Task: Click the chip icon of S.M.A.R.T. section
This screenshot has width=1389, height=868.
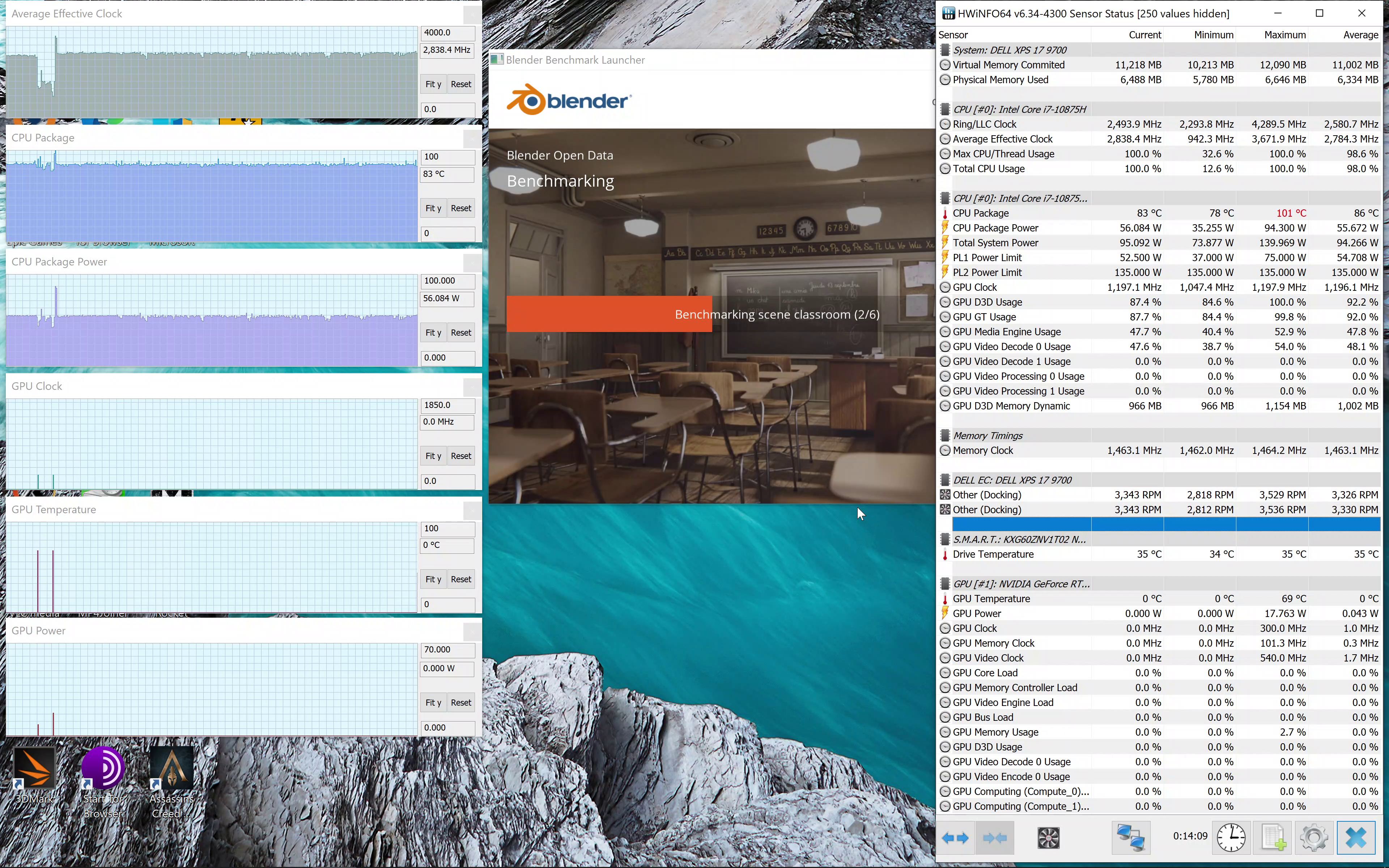Action: (x=945, y=540)
